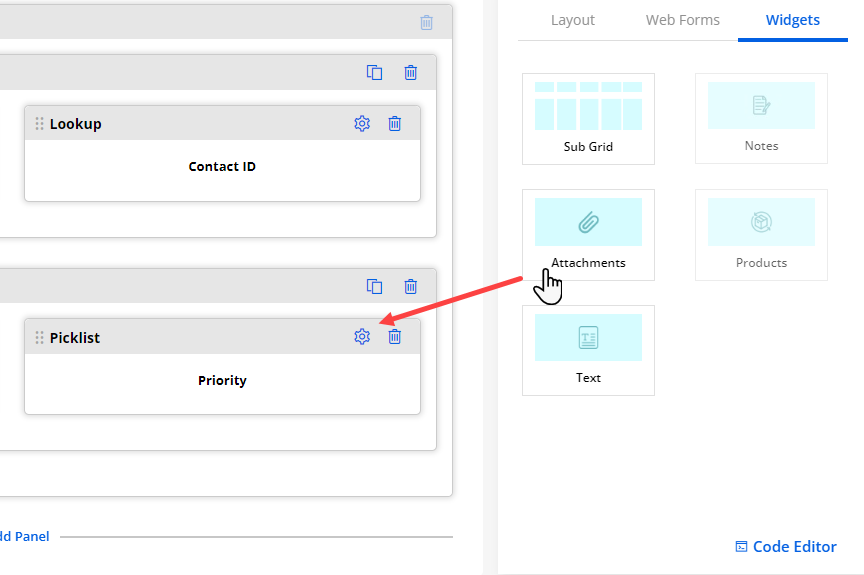Viewport: 864px width, 575px height.
Task: Open settings for the Lookup field
Action: (x=362, y=124)
